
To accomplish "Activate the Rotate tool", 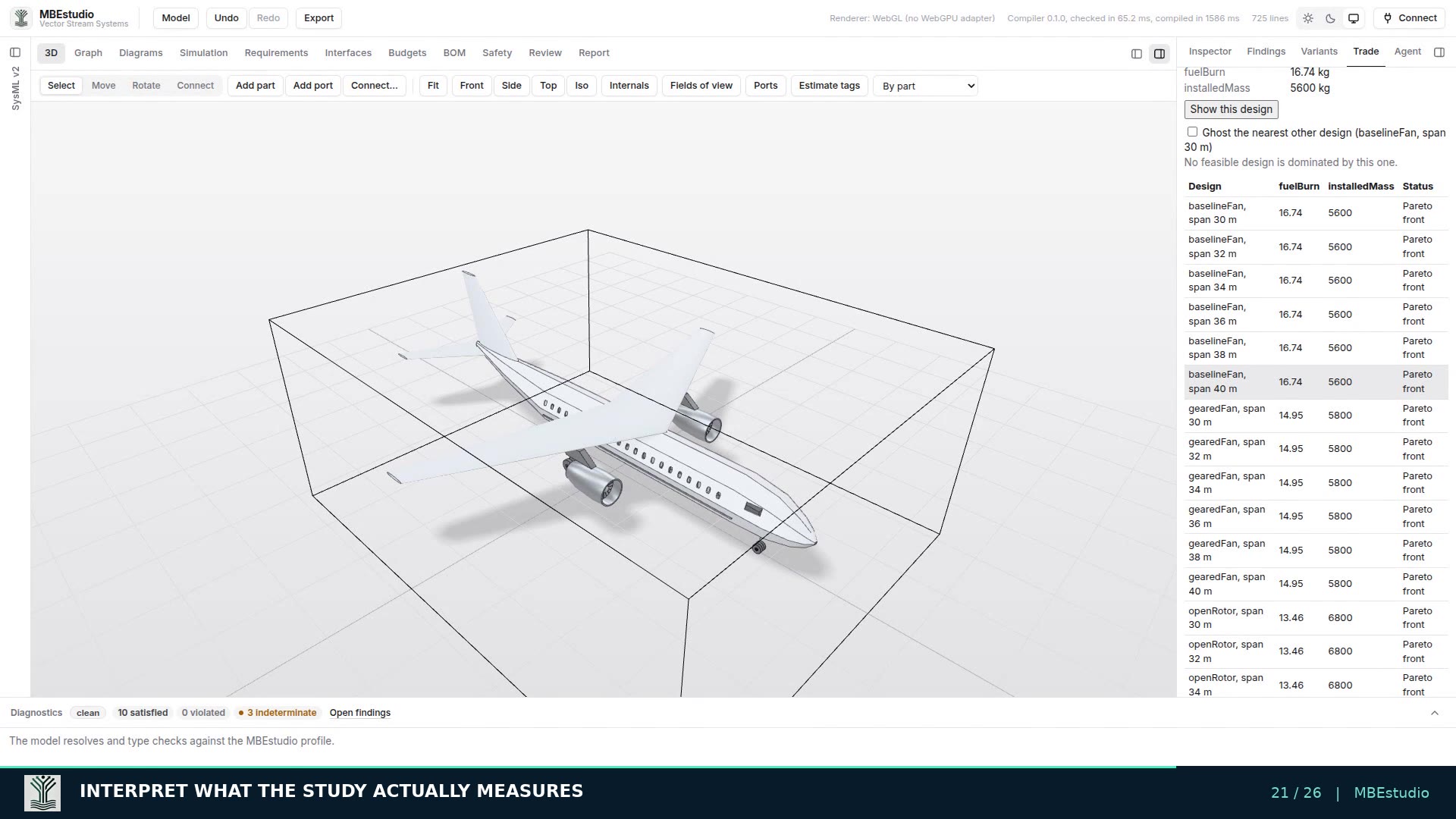I will tap(146, 86).
